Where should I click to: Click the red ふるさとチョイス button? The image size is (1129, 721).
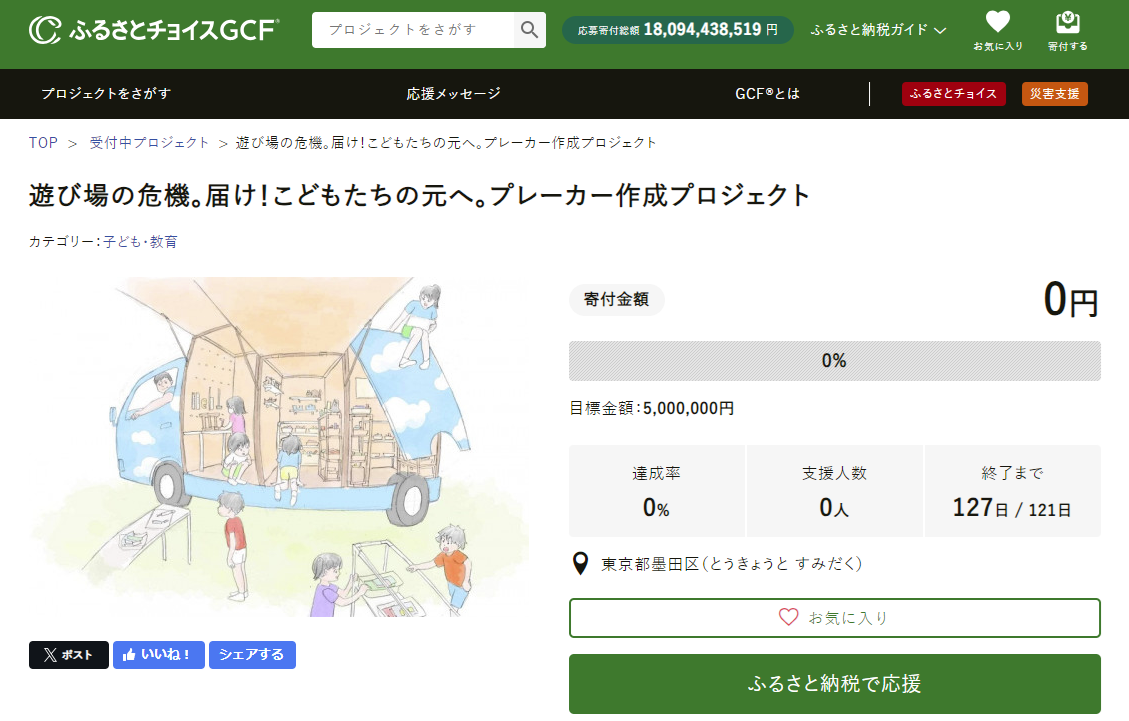[953, 94]
